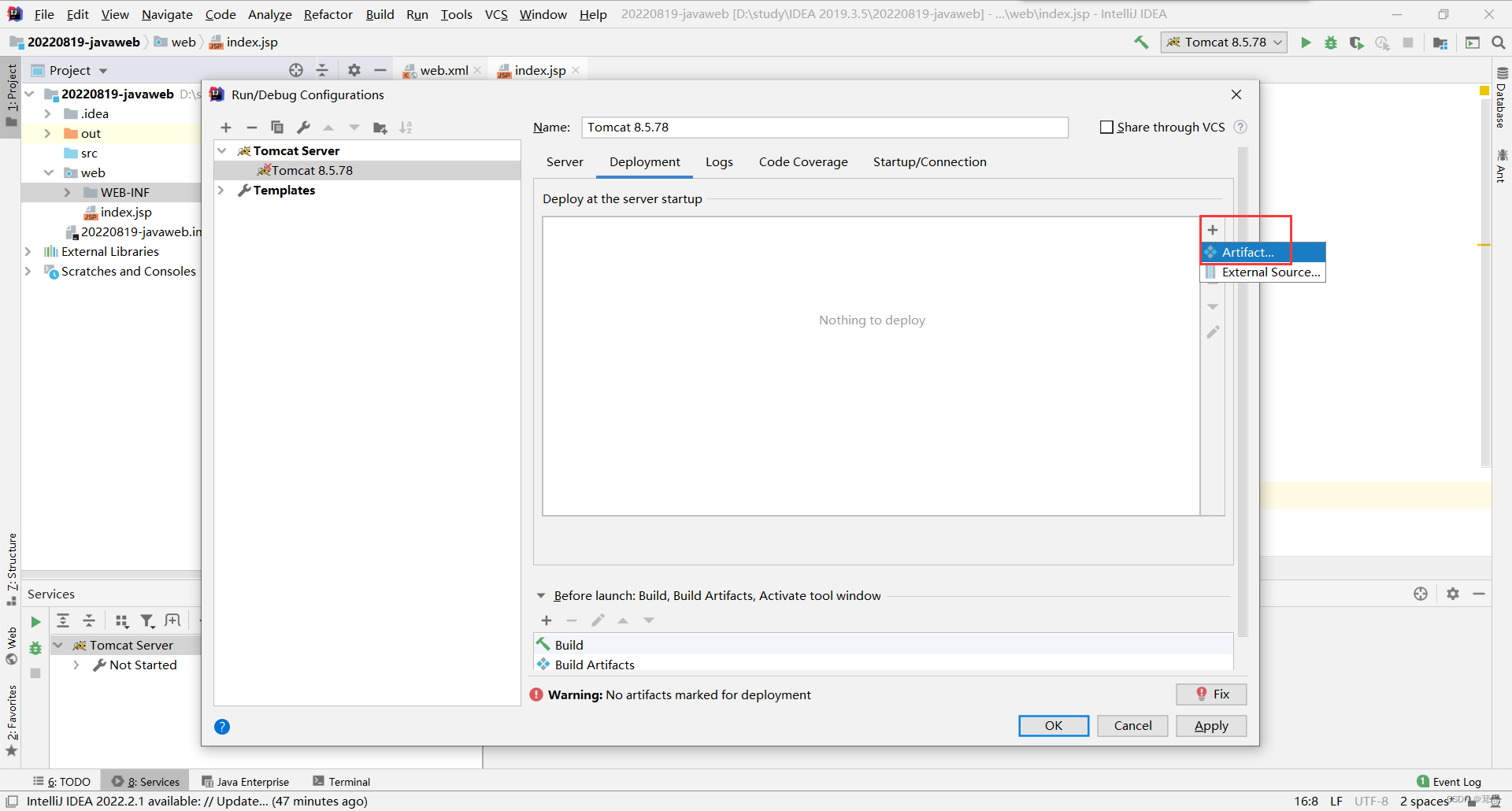The height and width of the screenshot is (811, 1512).
Task: Select External Source... from popup menu
Action: [x=1262, y=272]
